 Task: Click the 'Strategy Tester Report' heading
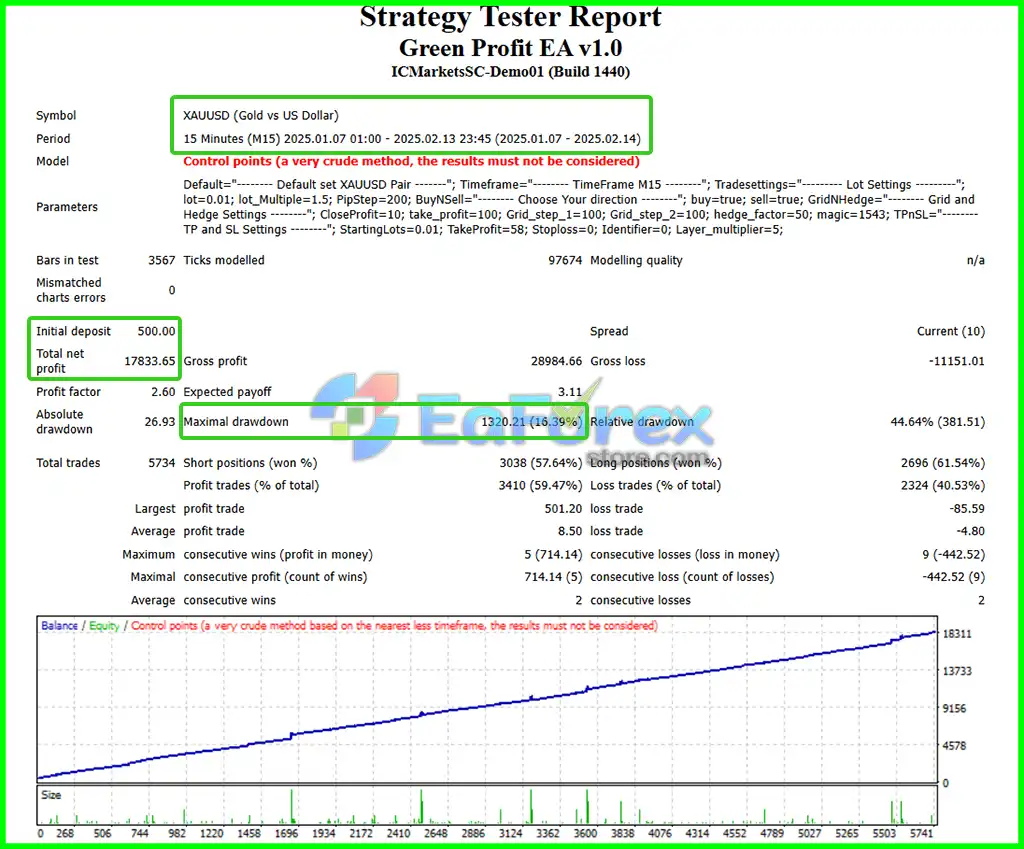pos(510,17)
